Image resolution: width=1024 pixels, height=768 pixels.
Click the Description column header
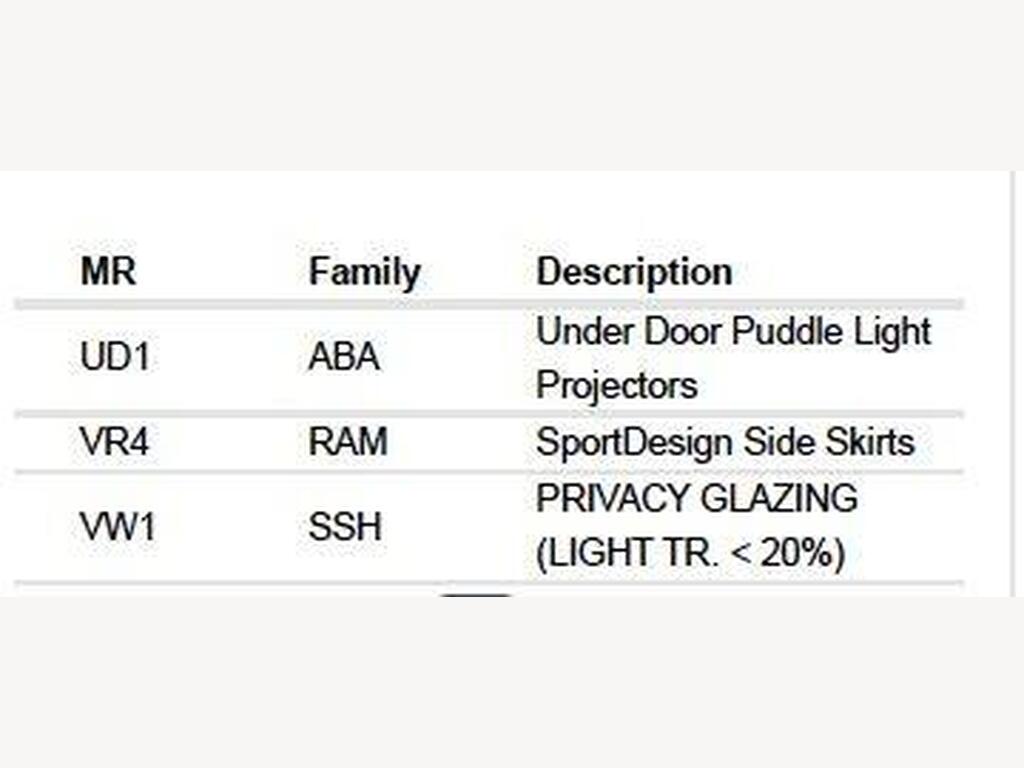pos(634,272)
